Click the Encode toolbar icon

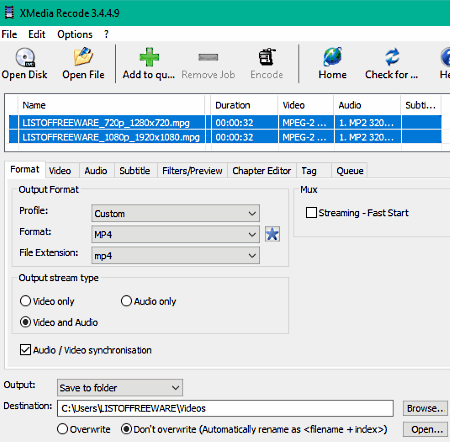tap(267, 57)
